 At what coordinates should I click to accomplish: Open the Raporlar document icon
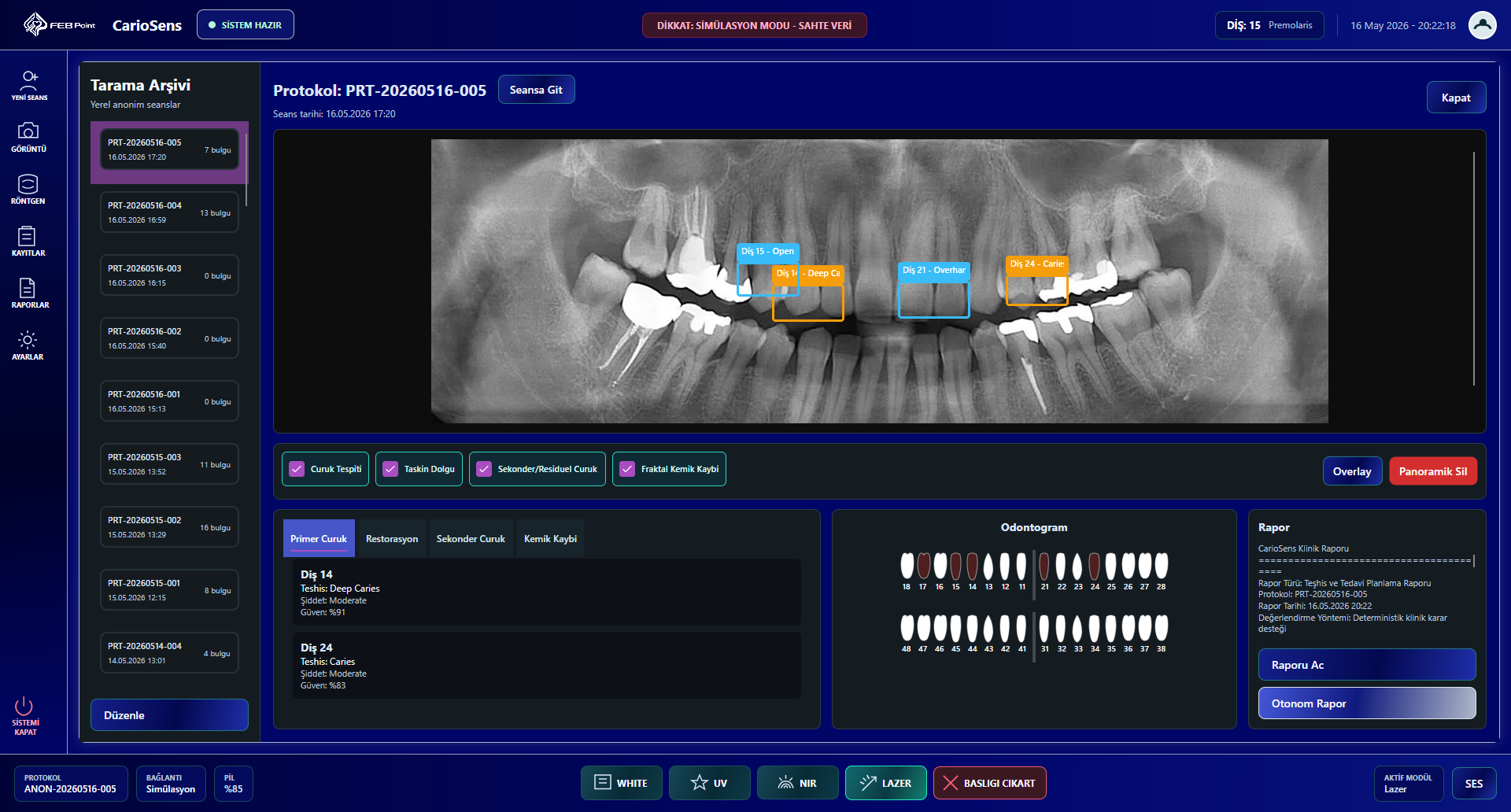(x=29, y=293)
